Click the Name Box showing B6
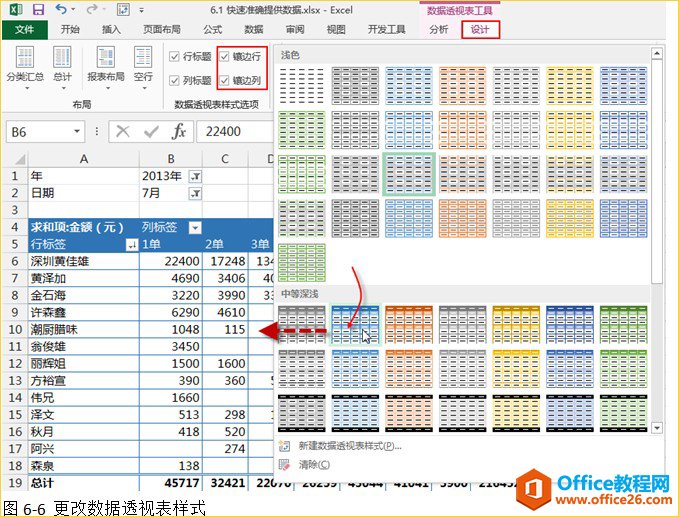Screen dimensions: 679x517 pos(45,131)
